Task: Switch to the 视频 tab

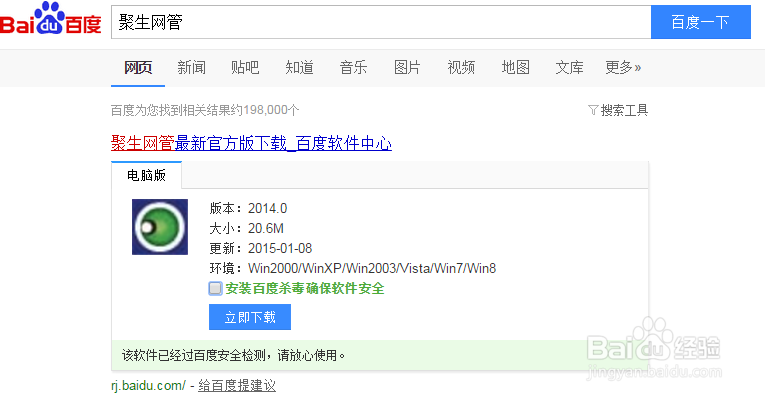Action: pyautogui.click(x=461, y=67)
